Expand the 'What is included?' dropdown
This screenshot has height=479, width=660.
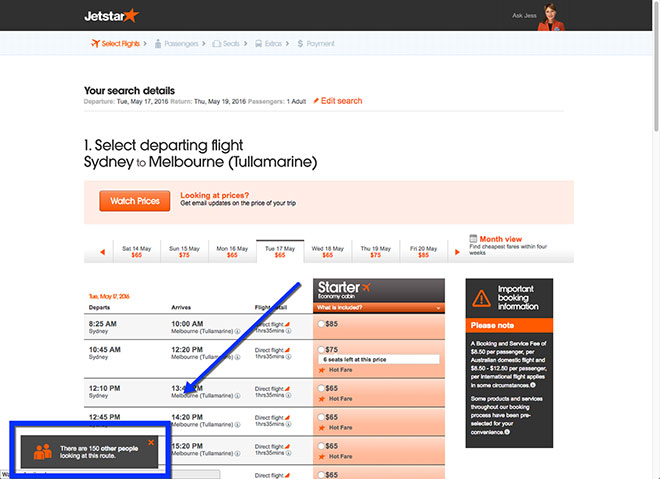(x=379, y=308)
